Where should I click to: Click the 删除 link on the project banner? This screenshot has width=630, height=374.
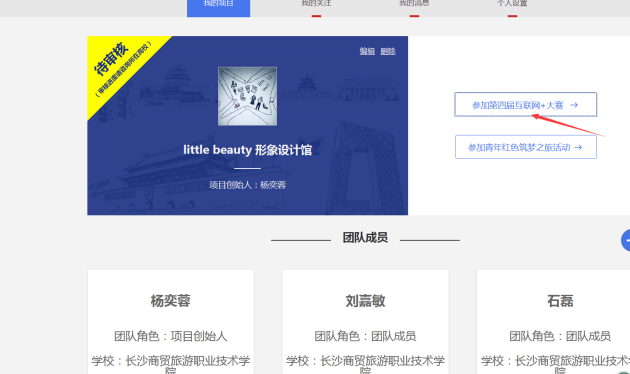[x=388, y=51]
